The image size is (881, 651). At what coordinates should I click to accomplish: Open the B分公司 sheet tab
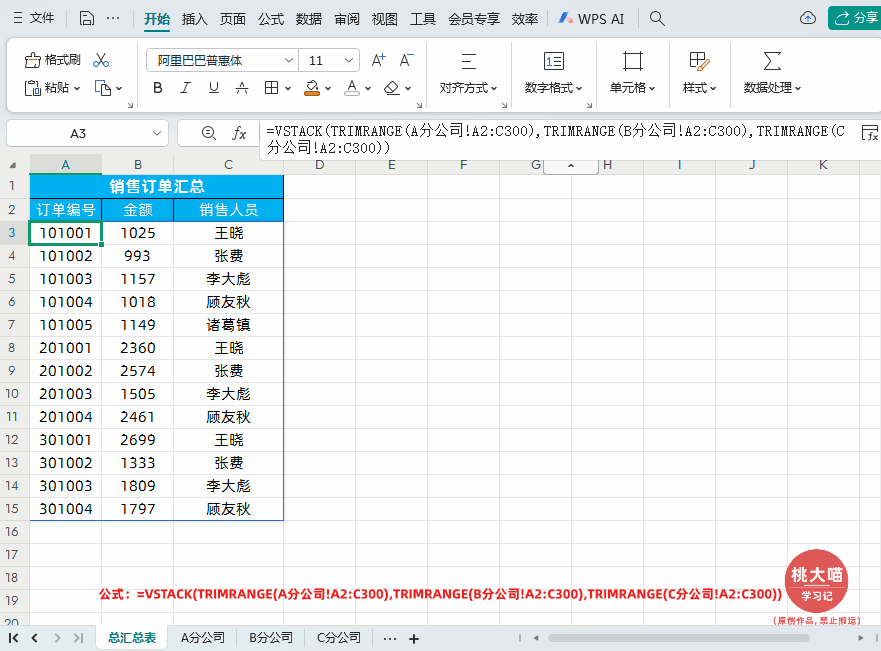[271, 638]
